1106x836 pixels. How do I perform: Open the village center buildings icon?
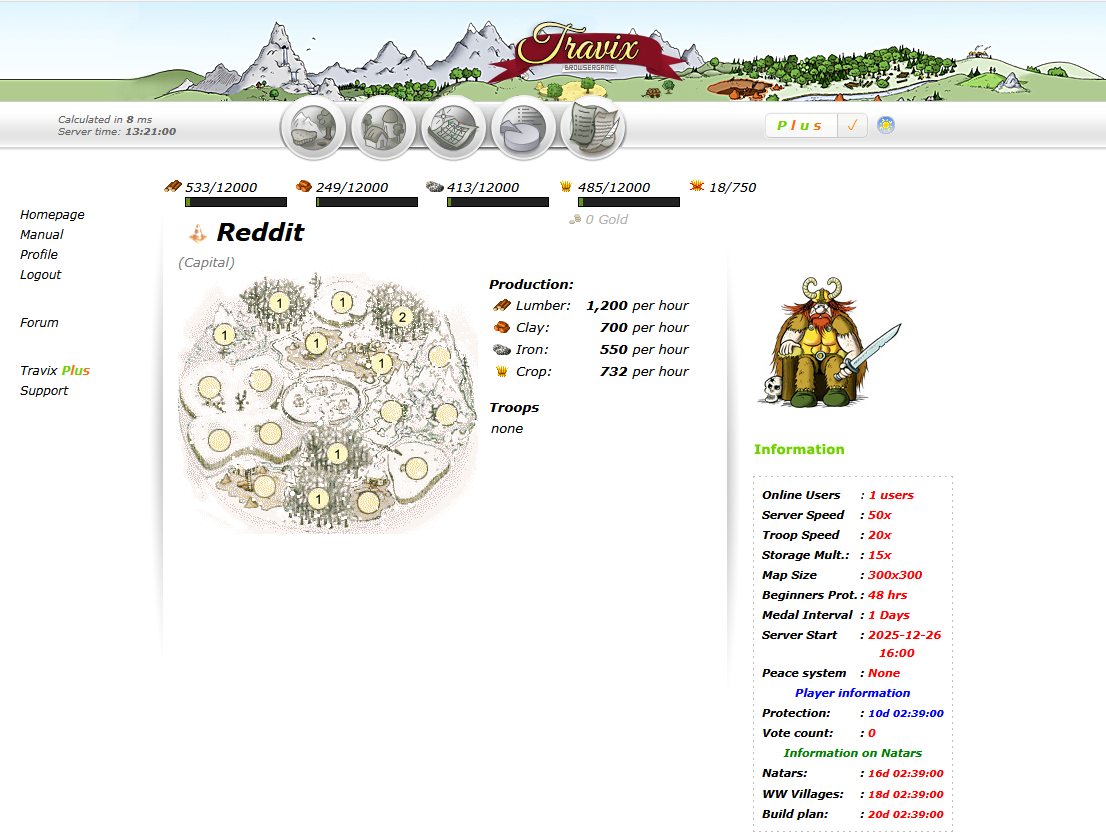[383, 128]
